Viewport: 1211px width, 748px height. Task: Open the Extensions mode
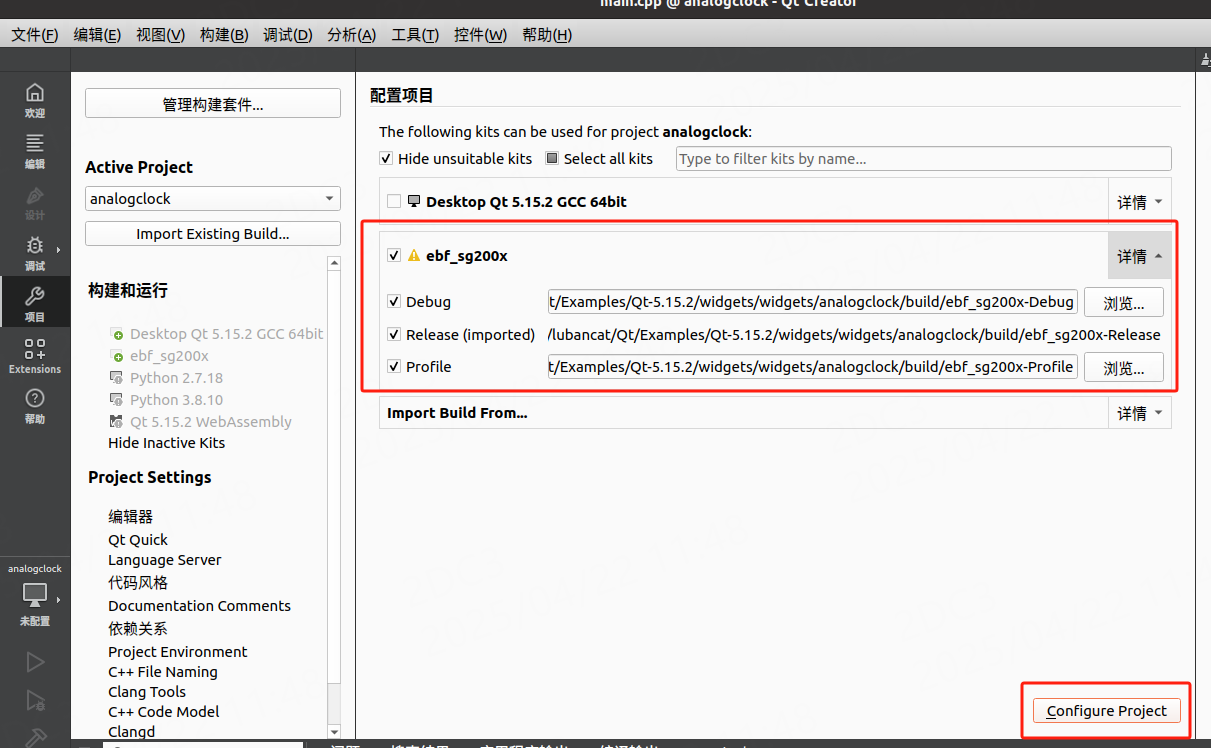pos(35,356)
